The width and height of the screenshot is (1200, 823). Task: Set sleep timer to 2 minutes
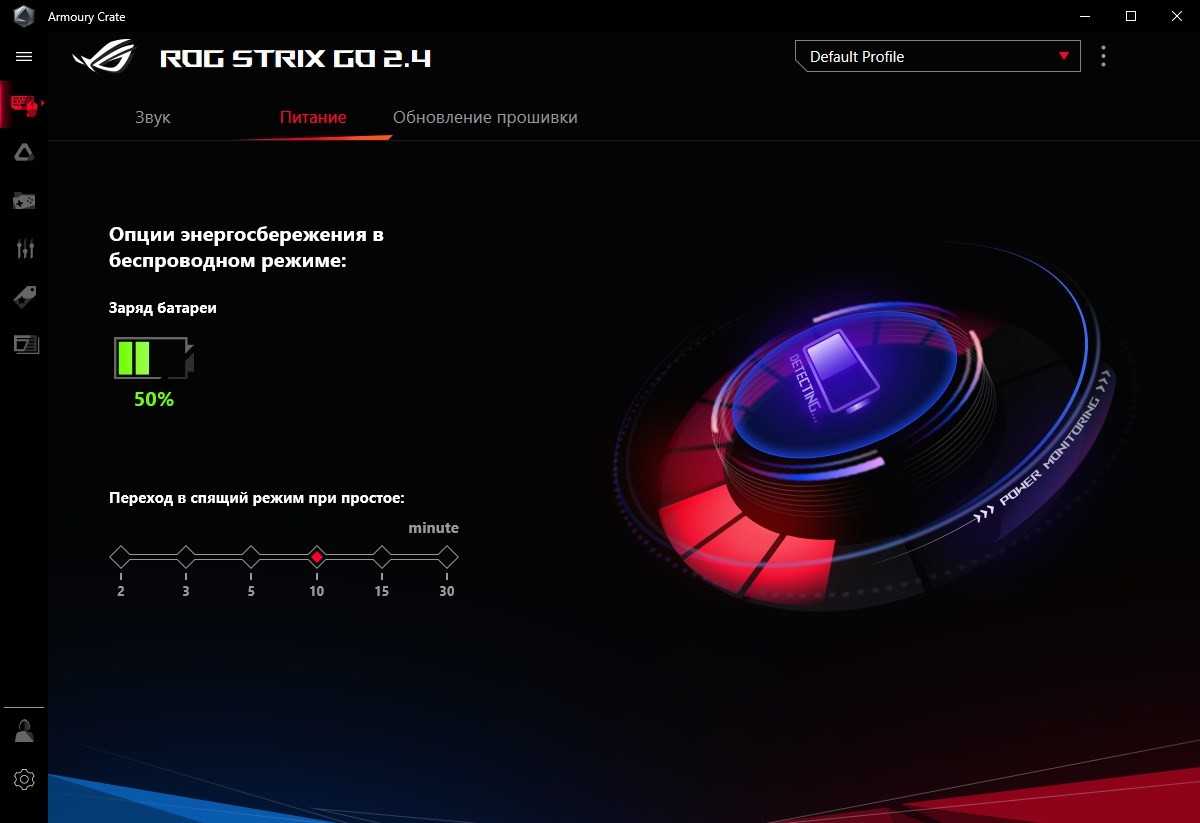pos(121,557)
